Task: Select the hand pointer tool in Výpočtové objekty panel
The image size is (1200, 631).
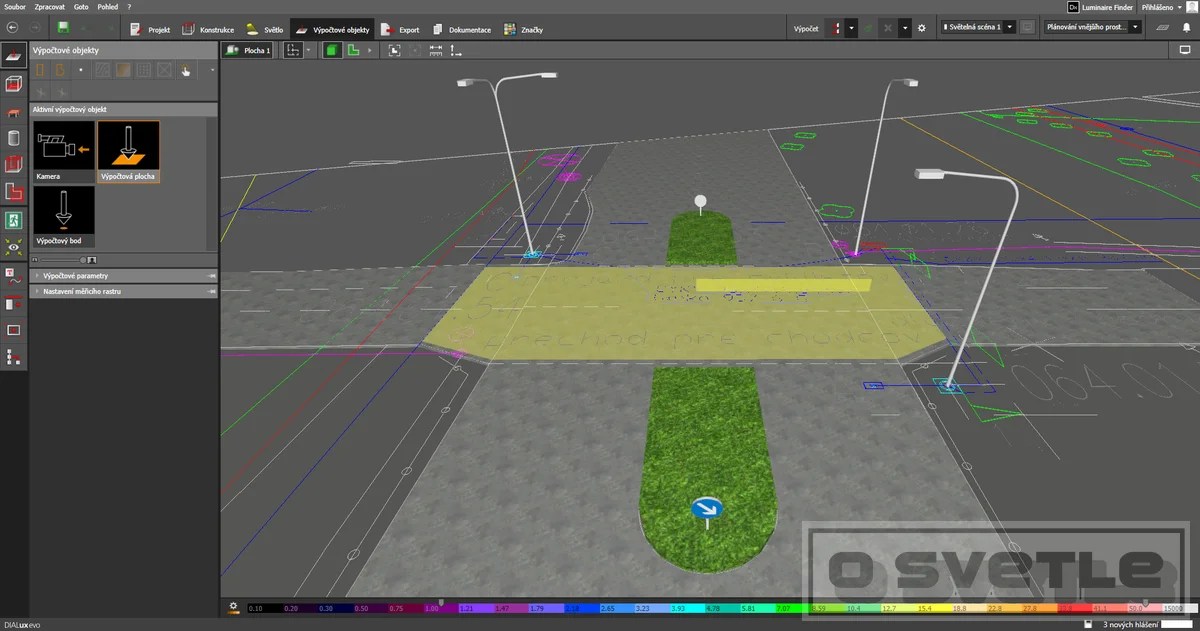Action: click(186, 70)
